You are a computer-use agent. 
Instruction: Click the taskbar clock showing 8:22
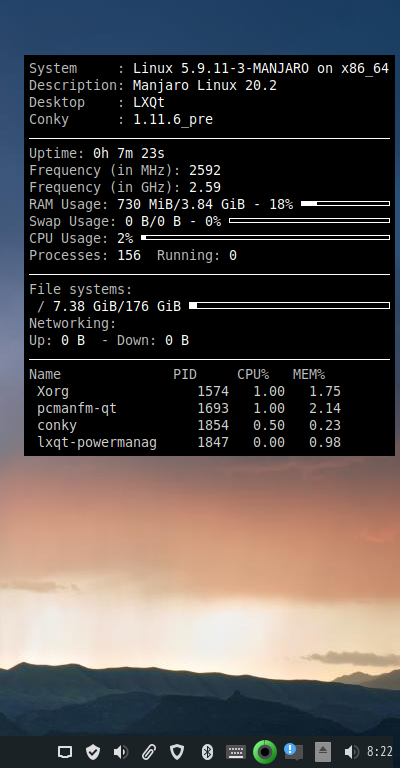click(379, 752)
